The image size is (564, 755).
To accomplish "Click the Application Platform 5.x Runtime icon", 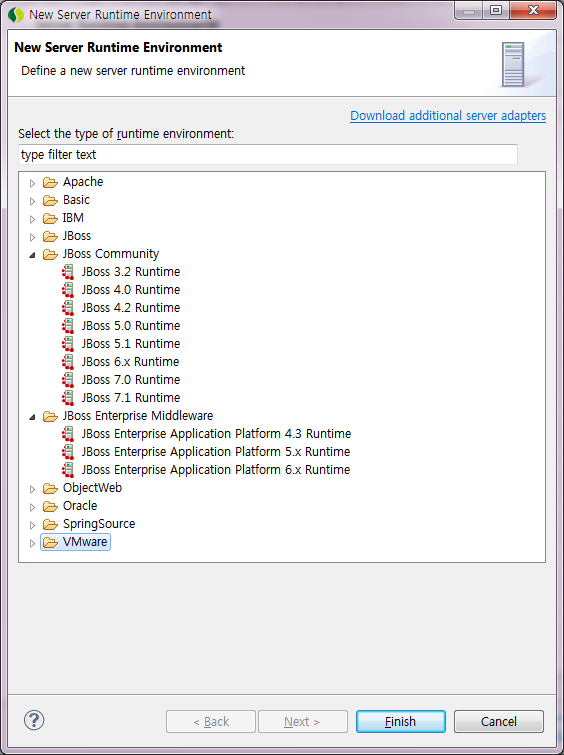I will 68,452.
